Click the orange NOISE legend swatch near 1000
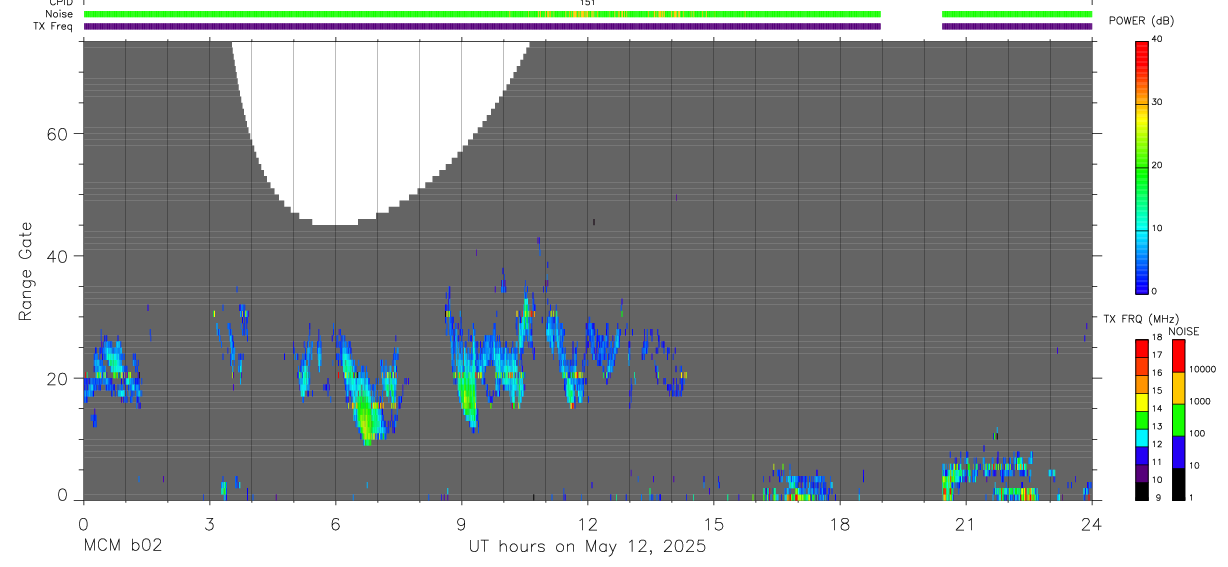This screenshot has width=1228, height=567. click(1178, 388)
